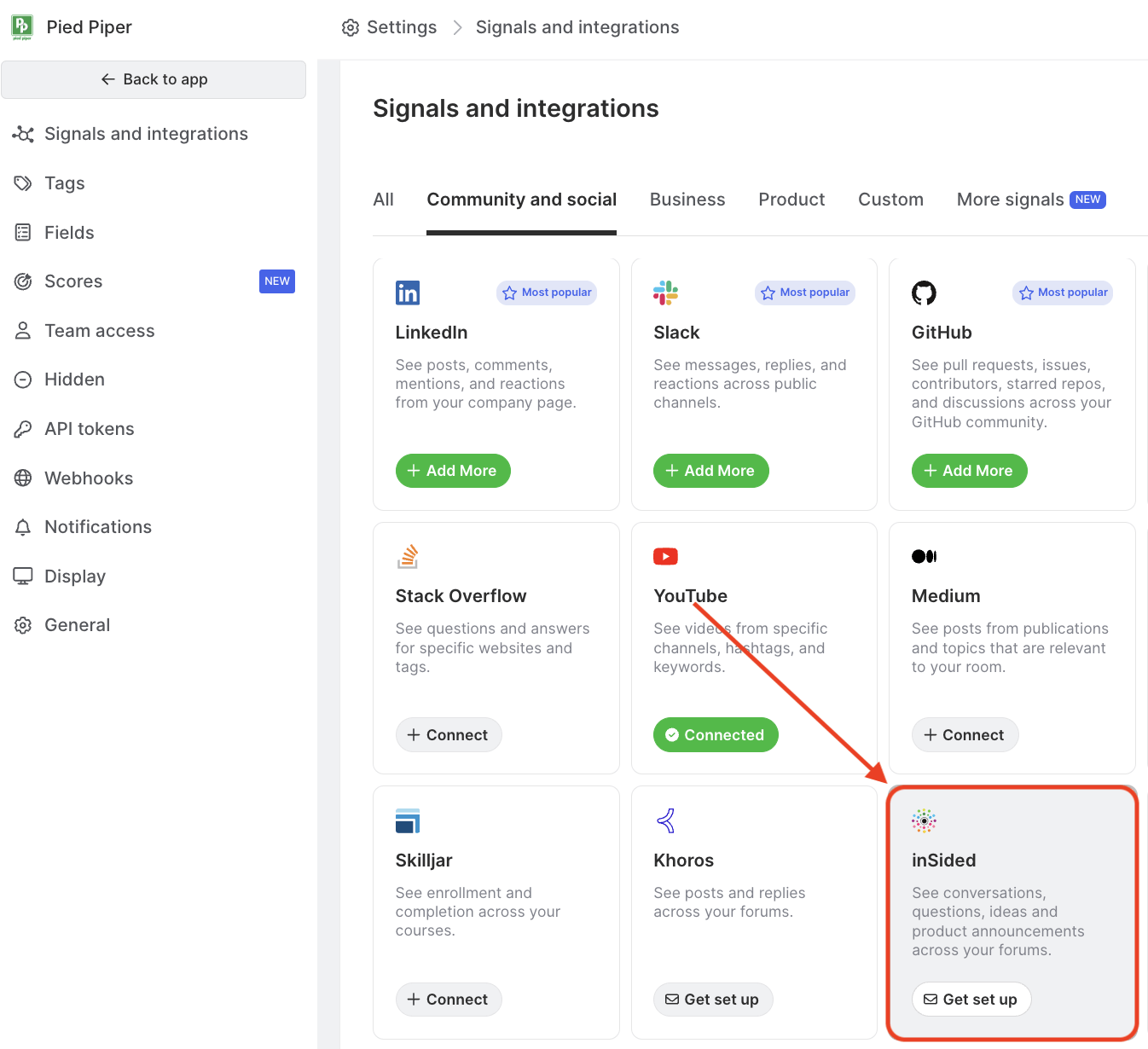Click the NEW badge on More signals
Screen dimensions: 1148x1049
click(1088, 200)
